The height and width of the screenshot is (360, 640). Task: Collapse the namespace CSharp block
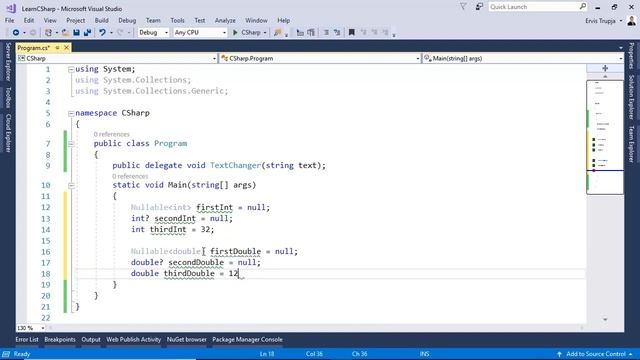pos(71,113)
